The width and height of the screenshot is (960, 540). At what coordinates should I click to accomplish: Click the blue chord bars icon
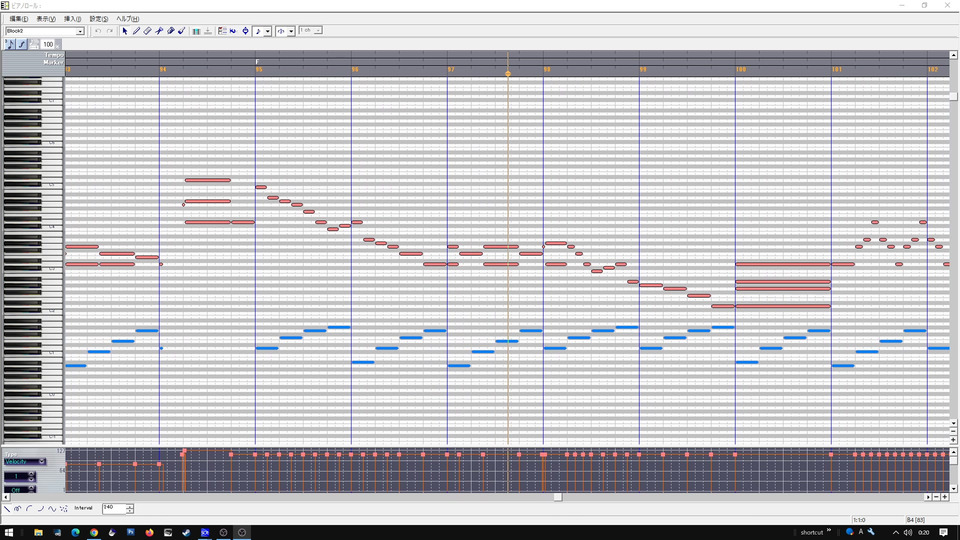click(196, 31)
